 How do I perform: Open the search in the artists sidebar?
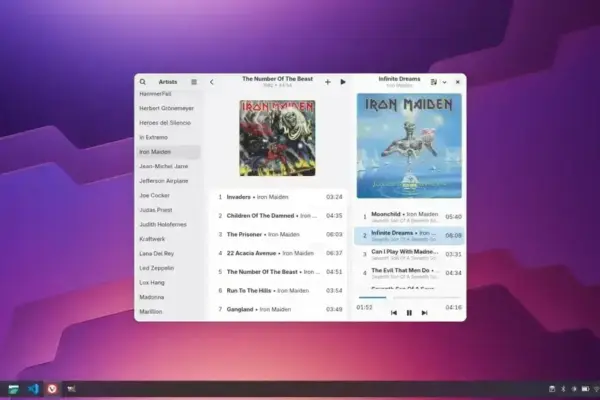click(143, 82)
